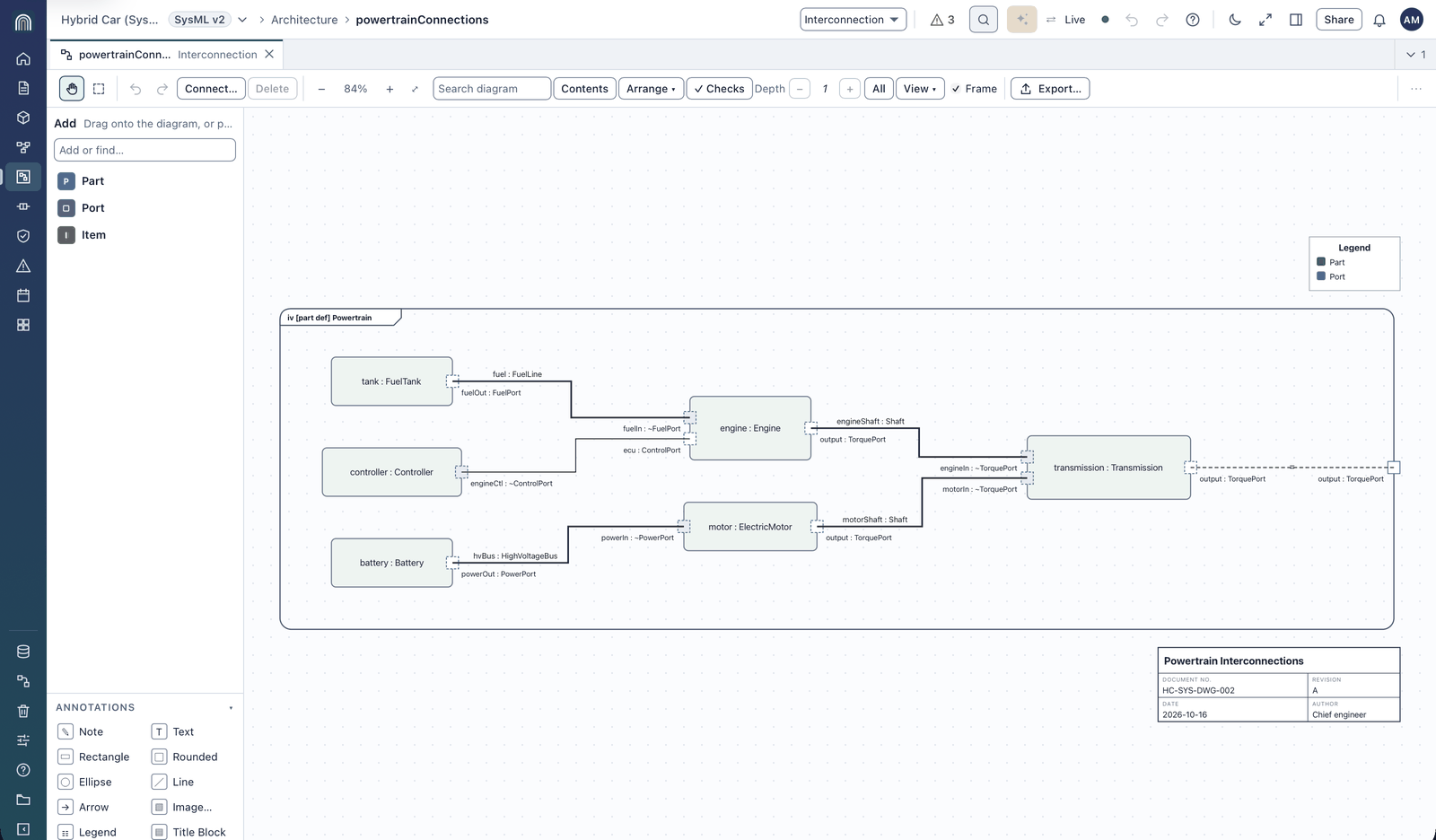Toggle the Checks button
This screenshot has width=1436, height=840.
click(719, 89)
